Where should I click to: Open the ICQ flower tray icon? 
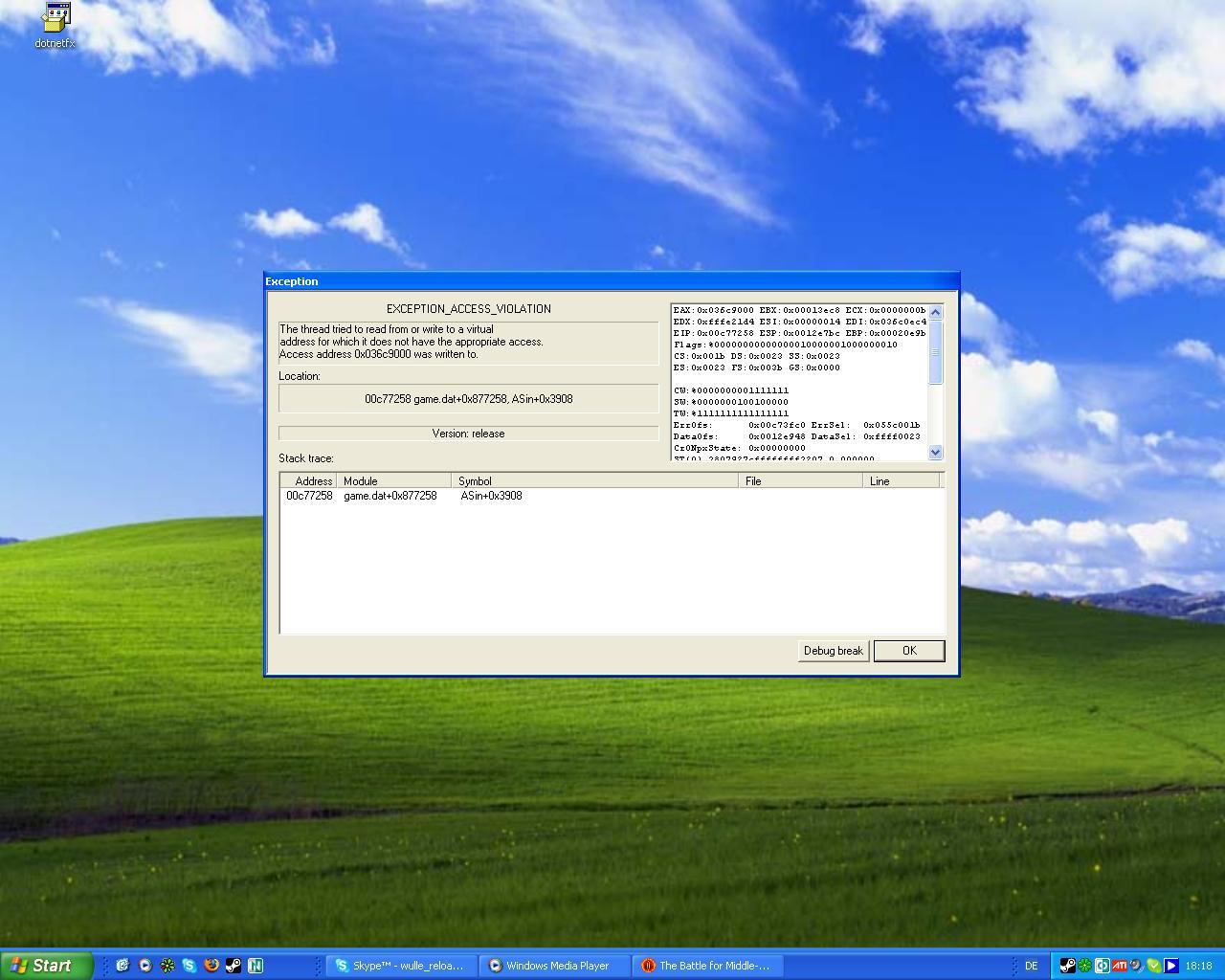coord(1085,966)
